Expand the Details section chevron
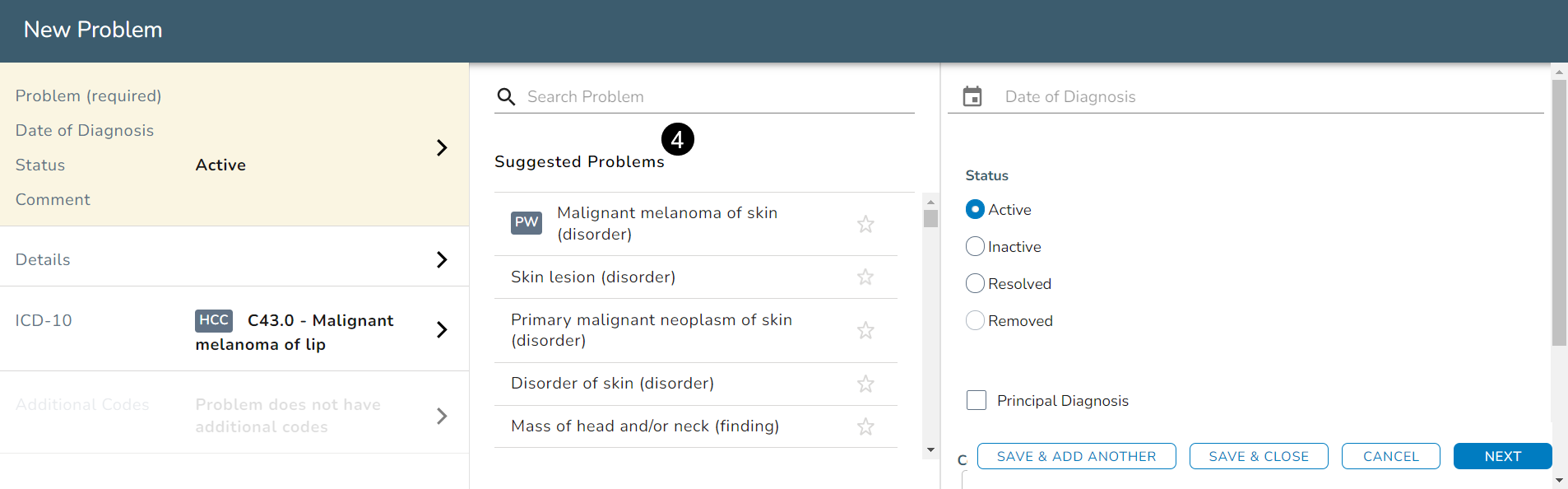The width and height of the screenshot is (1568, 489). [x=442, y=260]
